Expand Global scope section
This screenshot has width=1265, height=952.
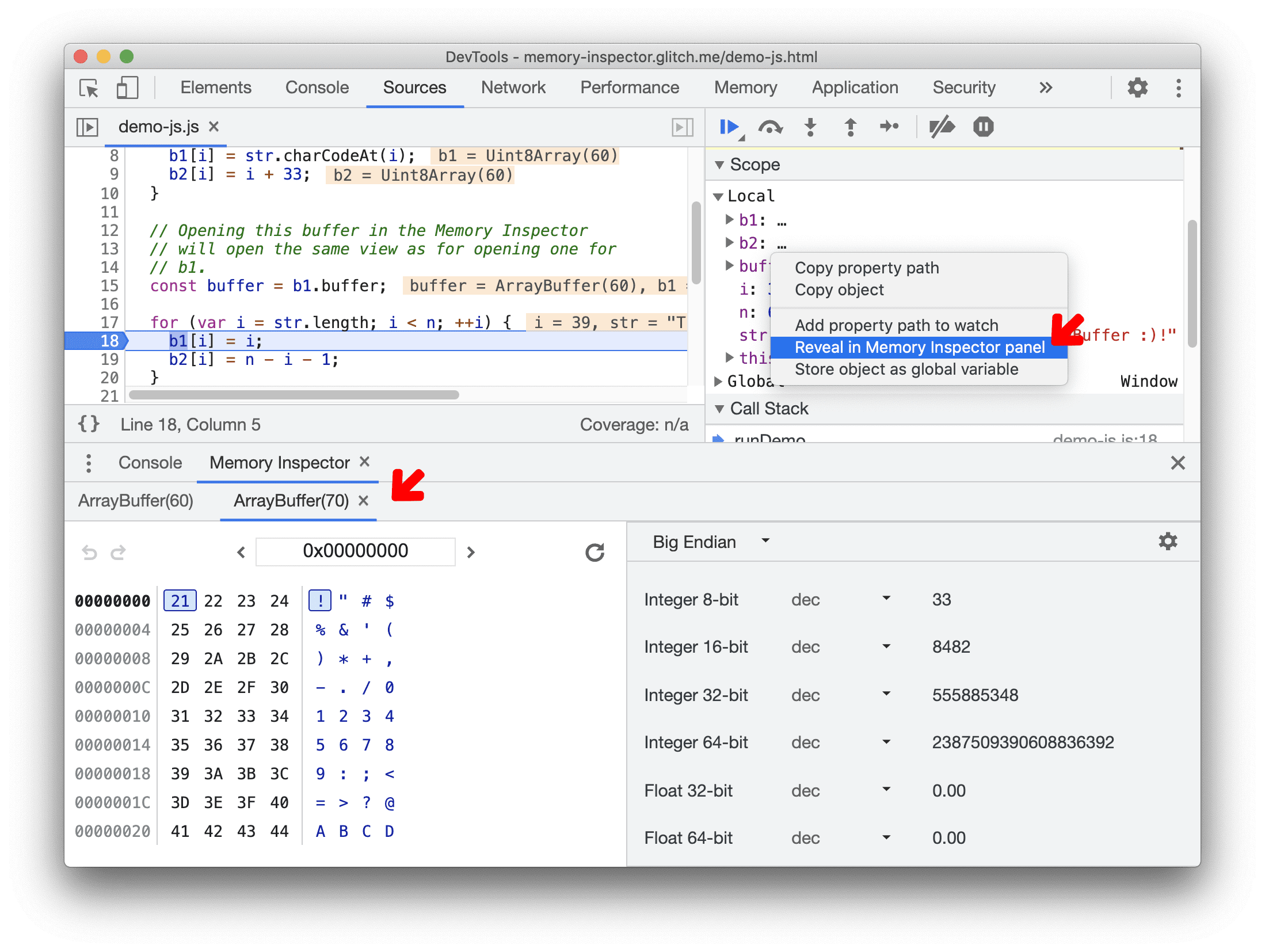point(723,384)
